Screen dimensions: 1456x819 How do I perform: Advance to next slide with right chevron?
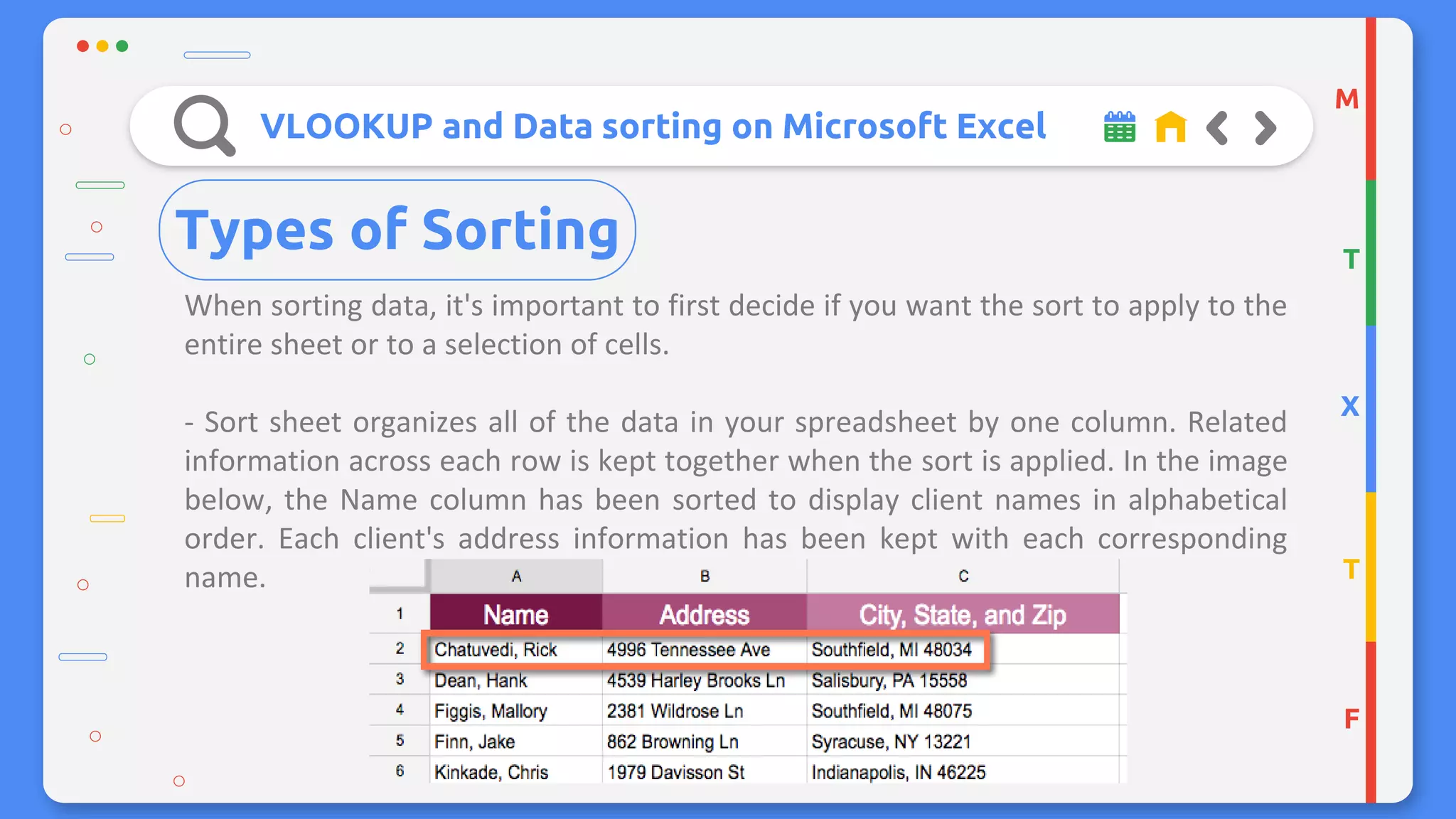click(x=1265, y=128)
